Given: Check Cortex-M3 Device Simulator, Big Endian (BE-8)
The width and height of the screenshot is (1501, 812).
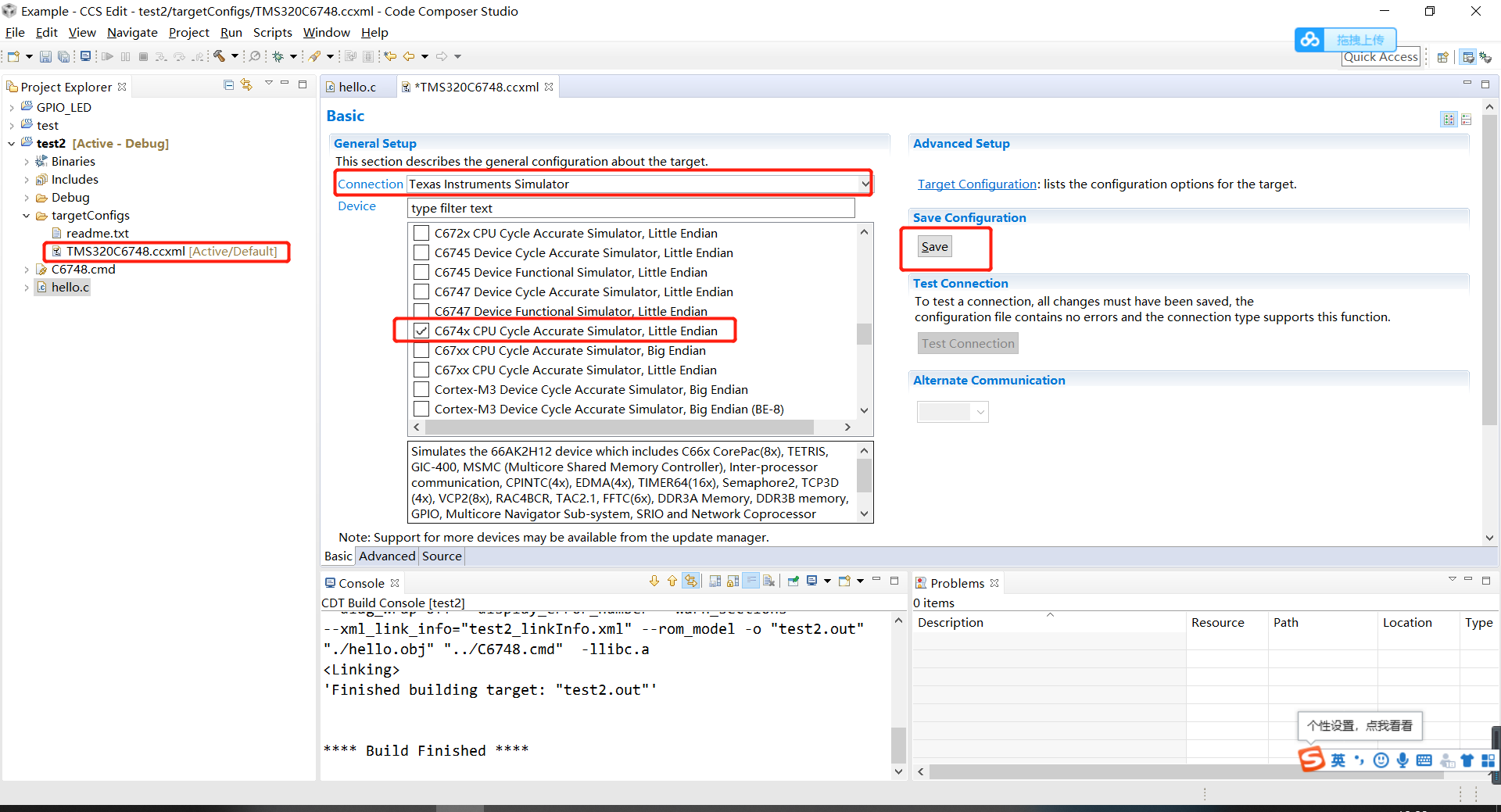Looking at the screenshot, I should tap(421, 409).
